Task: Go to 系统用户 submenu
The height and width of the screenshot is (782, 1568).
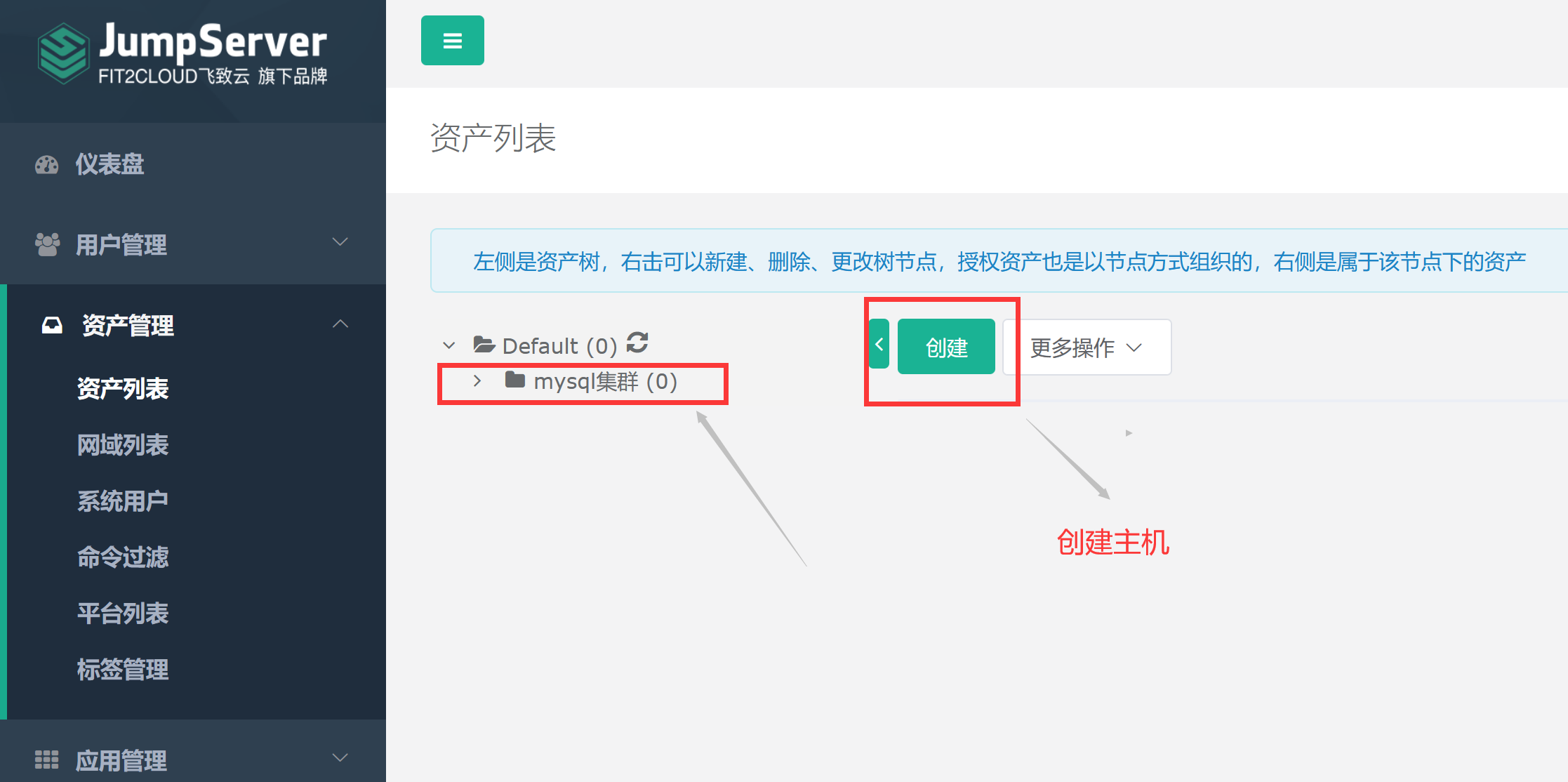Action: [123, 501]
